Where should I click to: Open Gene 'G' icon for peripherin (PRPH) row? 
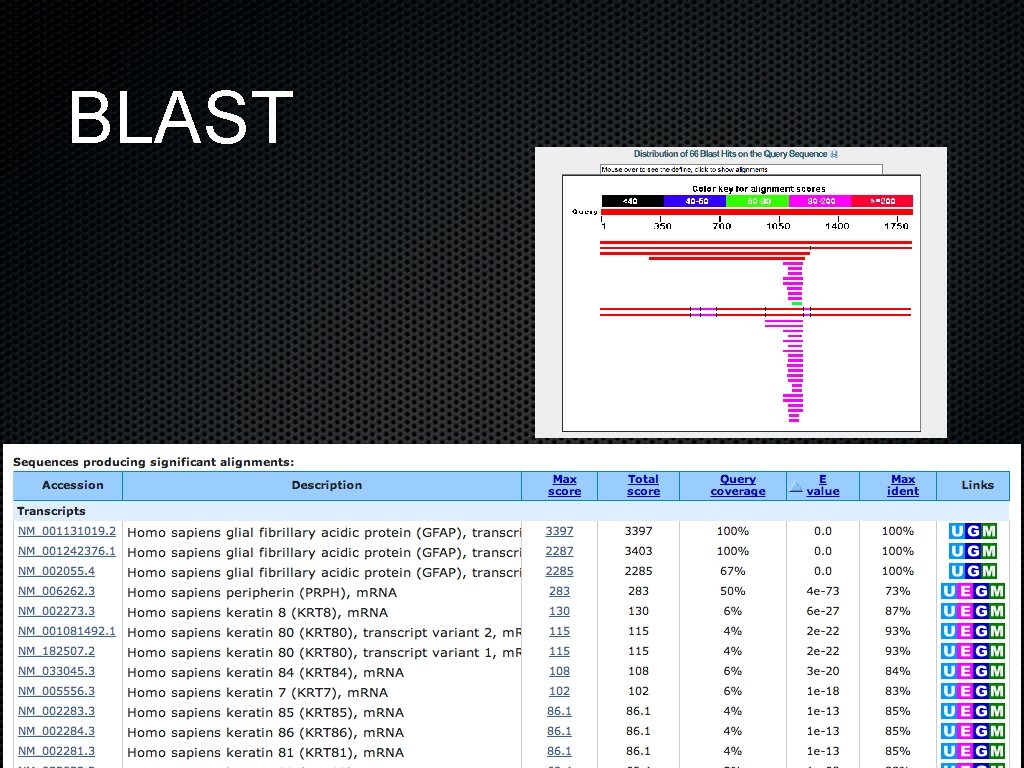click(x=982, y=592)
